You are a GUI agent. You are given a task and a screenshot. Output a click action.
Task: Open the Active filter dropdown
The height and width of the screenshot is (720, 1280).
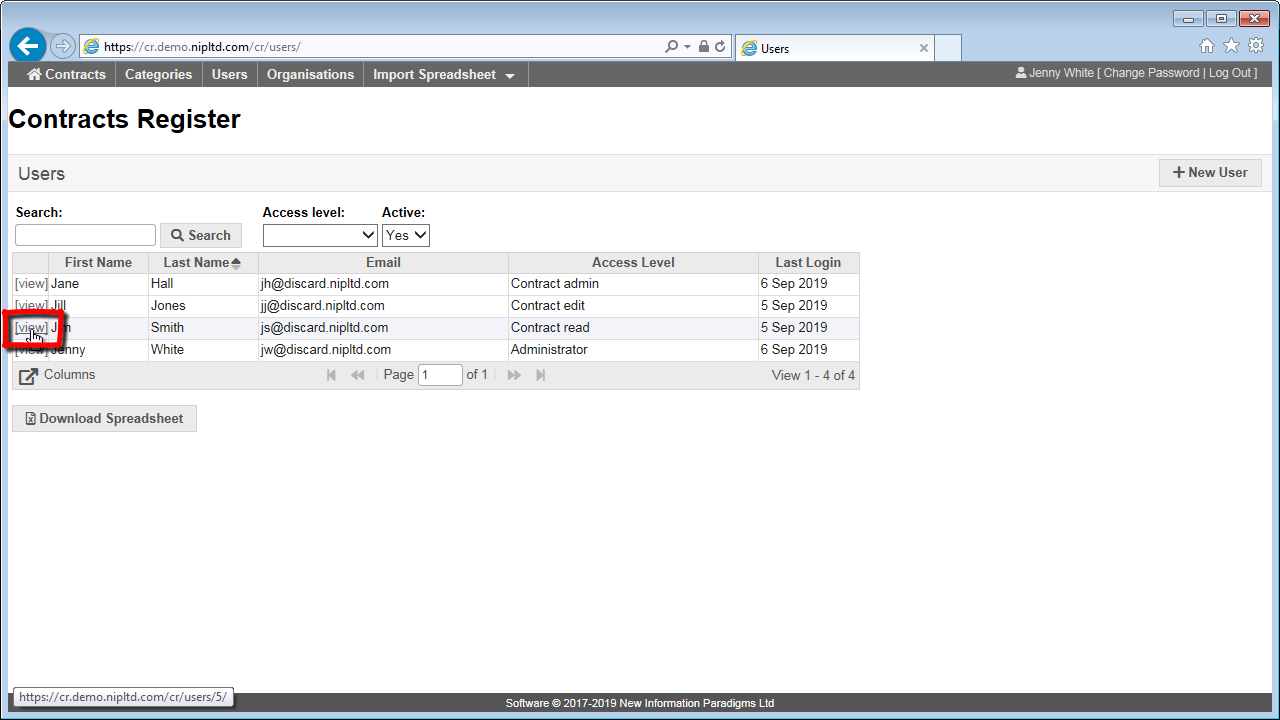click(x=406, y=235)
